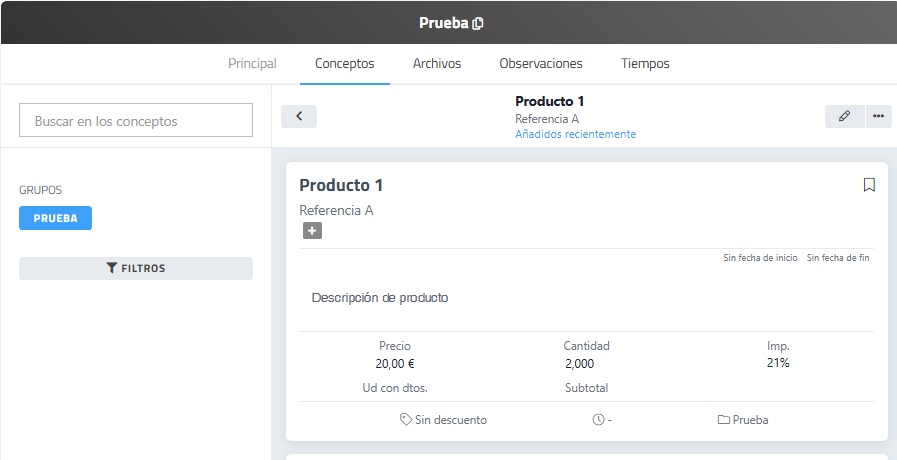
Task: Click the Sin descuento tag
Action: [443, 420]
